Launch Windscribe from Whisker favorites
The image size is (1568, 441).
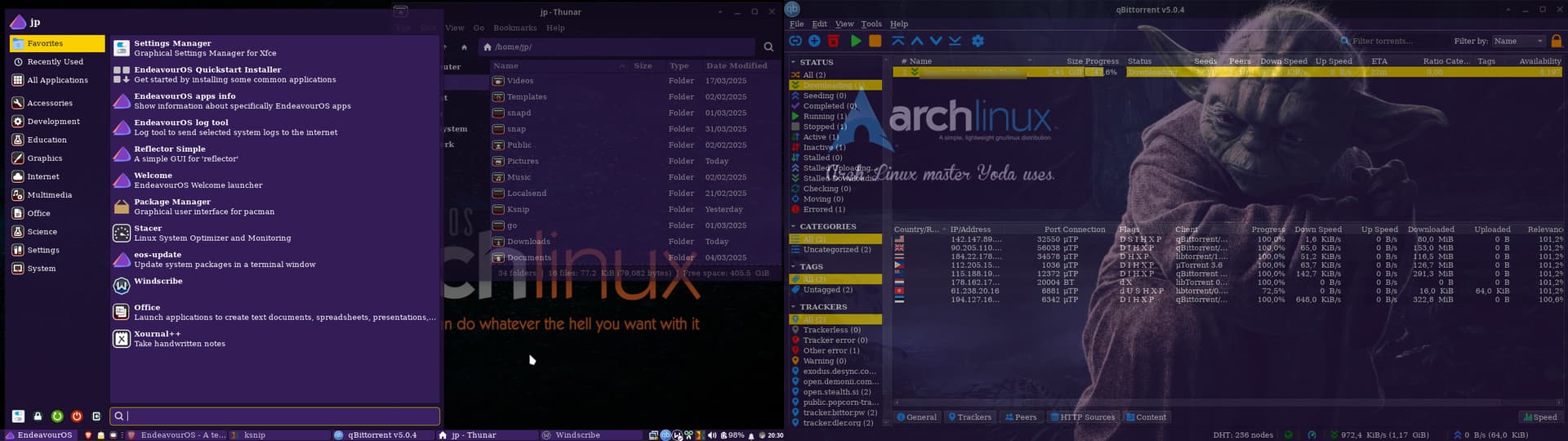point(275,286)
